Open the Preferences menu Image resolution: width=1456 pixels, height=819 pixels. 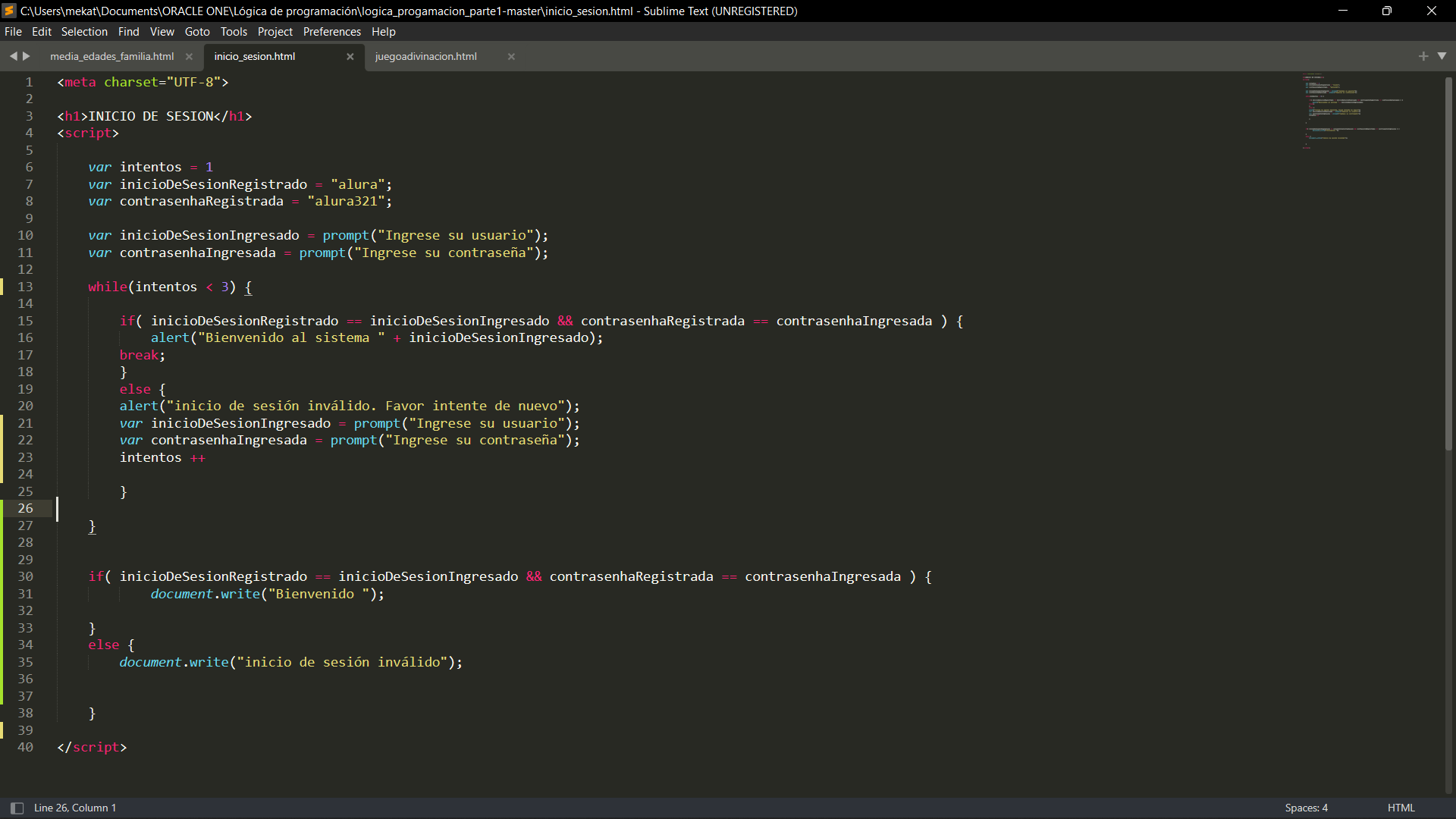(x=331, y=32)
